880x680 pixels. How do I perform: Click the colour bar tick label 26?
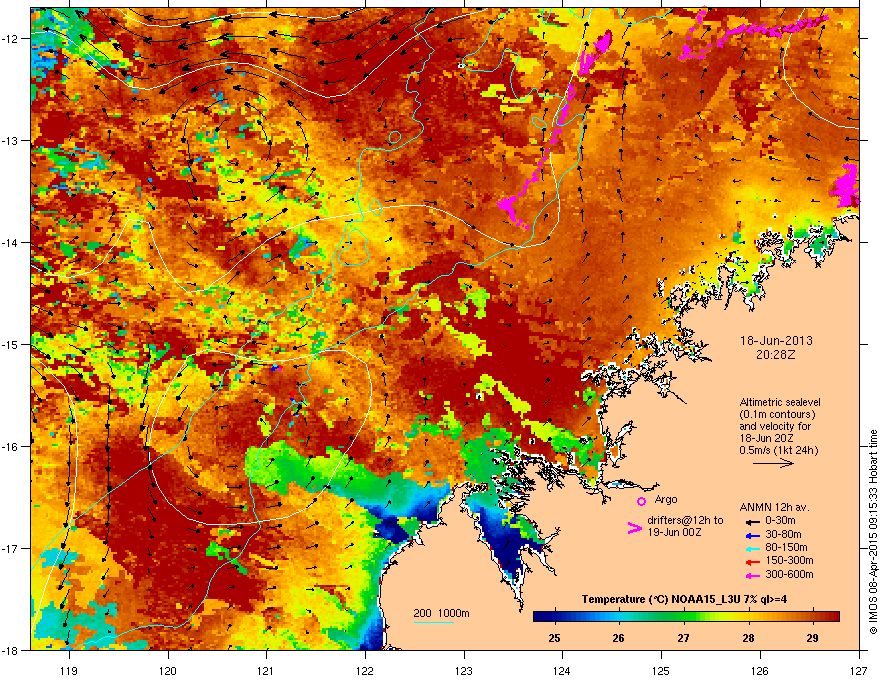[x=618, y=638]
